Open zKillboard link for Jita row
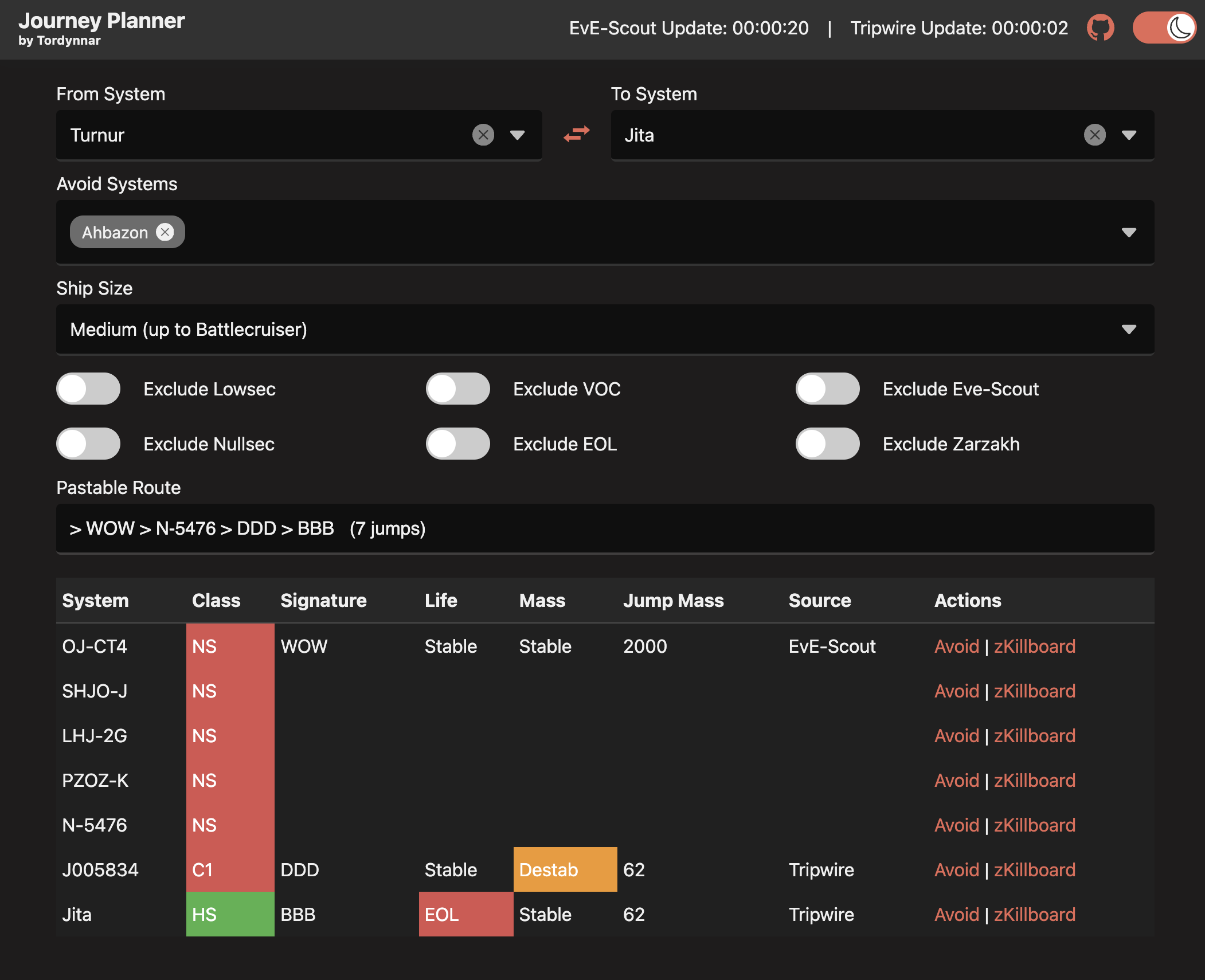 click(x=1034, y=915)
